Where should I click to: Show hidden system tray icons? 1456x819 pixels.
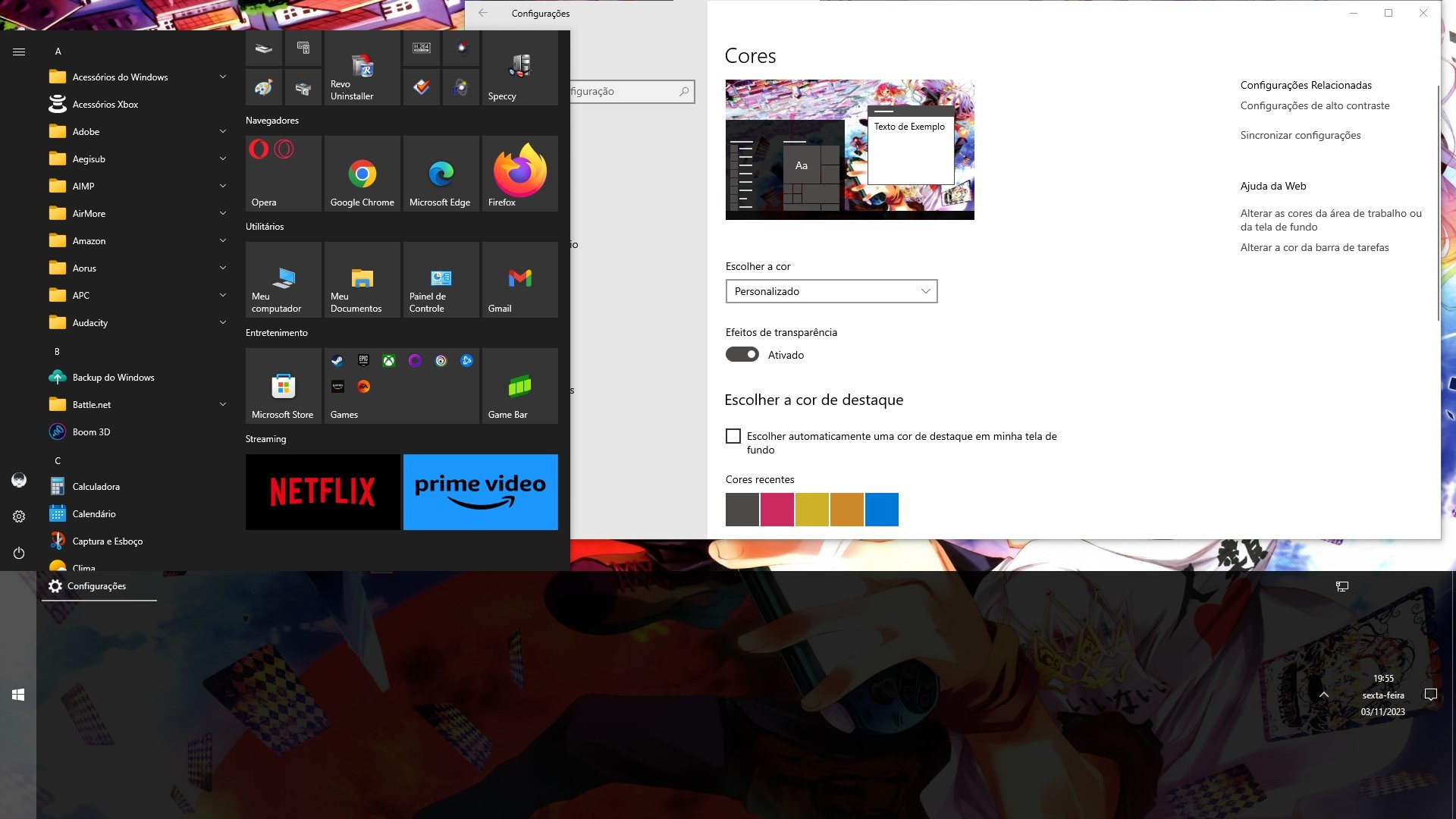pos(1323,695)
